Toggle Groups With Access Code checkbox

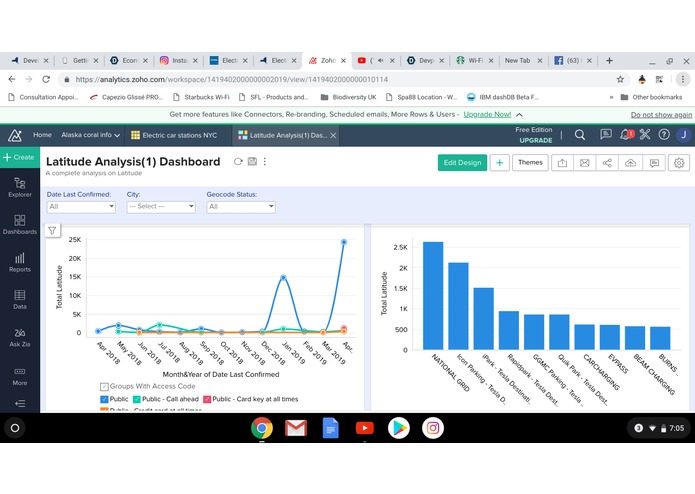pos(104,386)
